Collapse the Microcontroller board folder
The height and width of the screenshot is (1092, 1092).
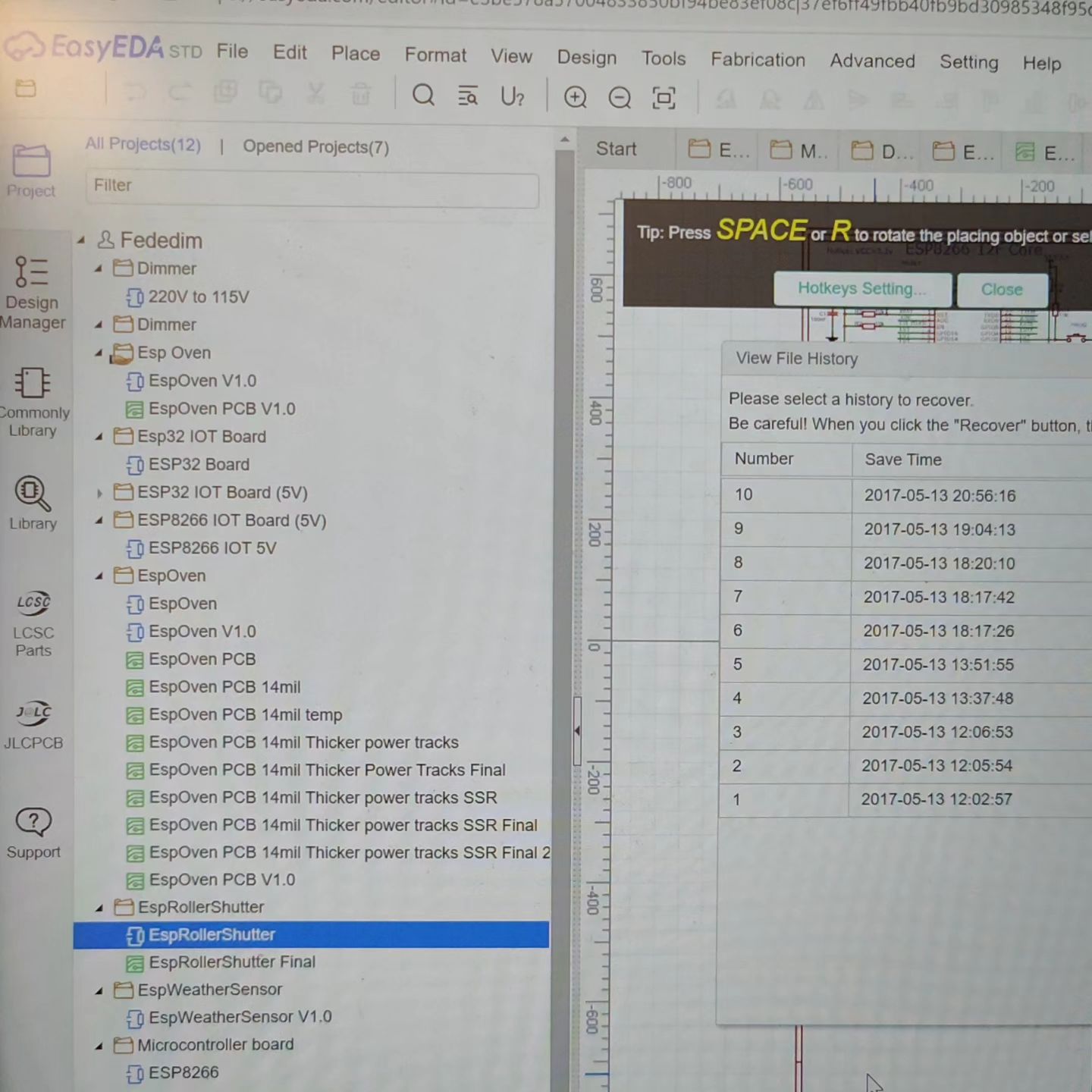(99, 1046)
